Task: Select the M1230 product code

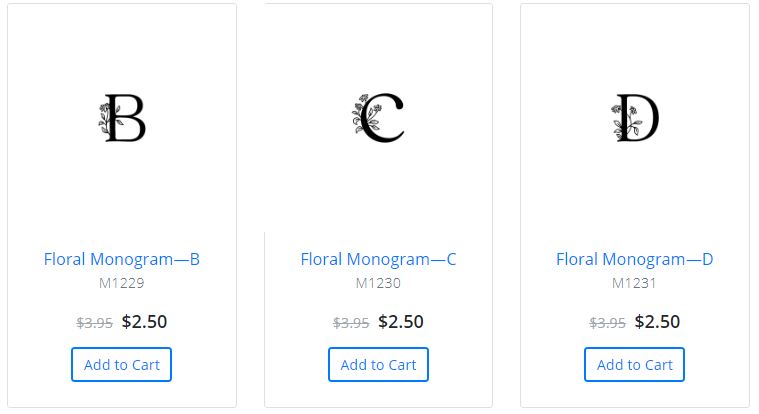Action: click(378, 283)
